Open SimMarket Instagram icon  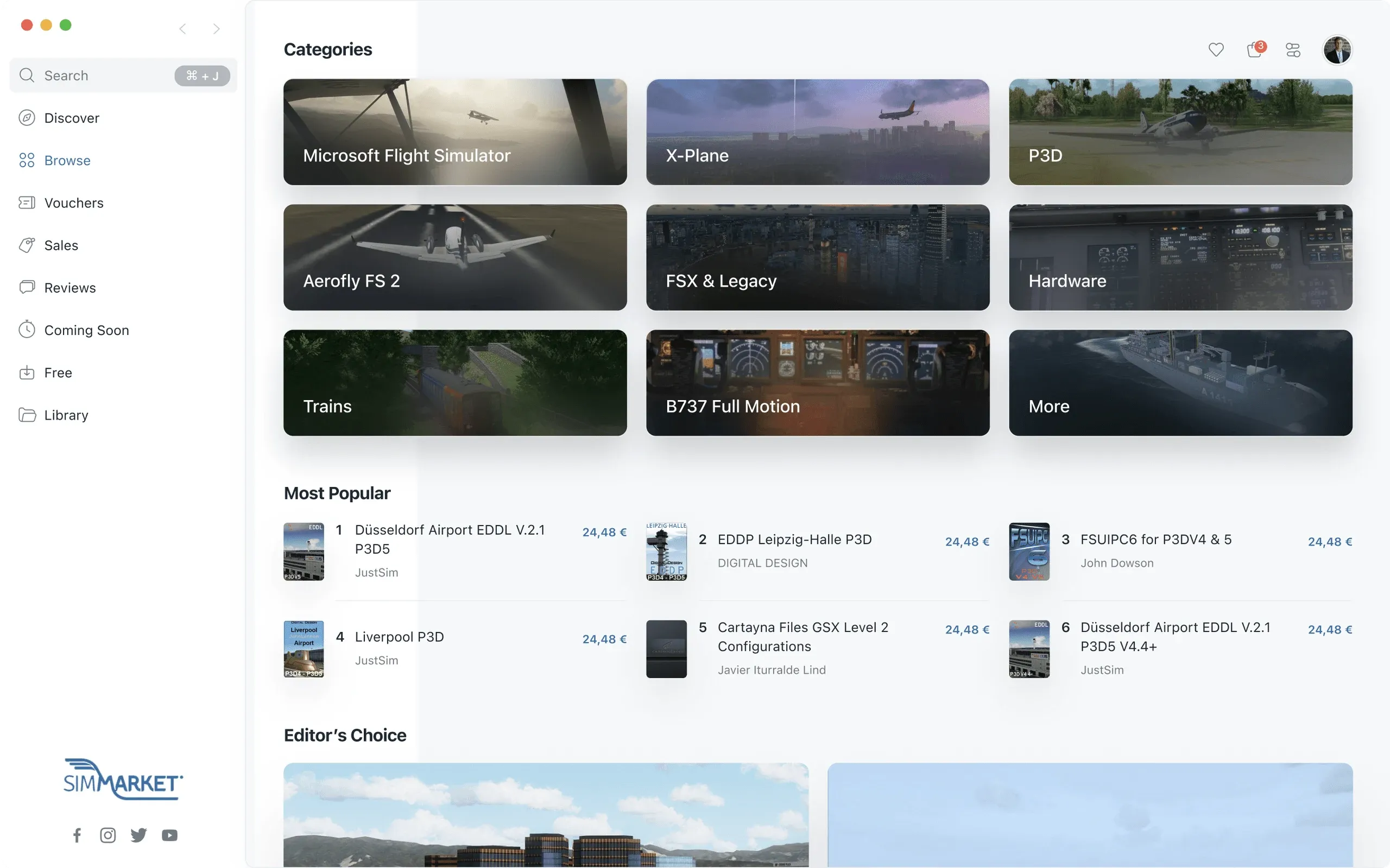108,835
